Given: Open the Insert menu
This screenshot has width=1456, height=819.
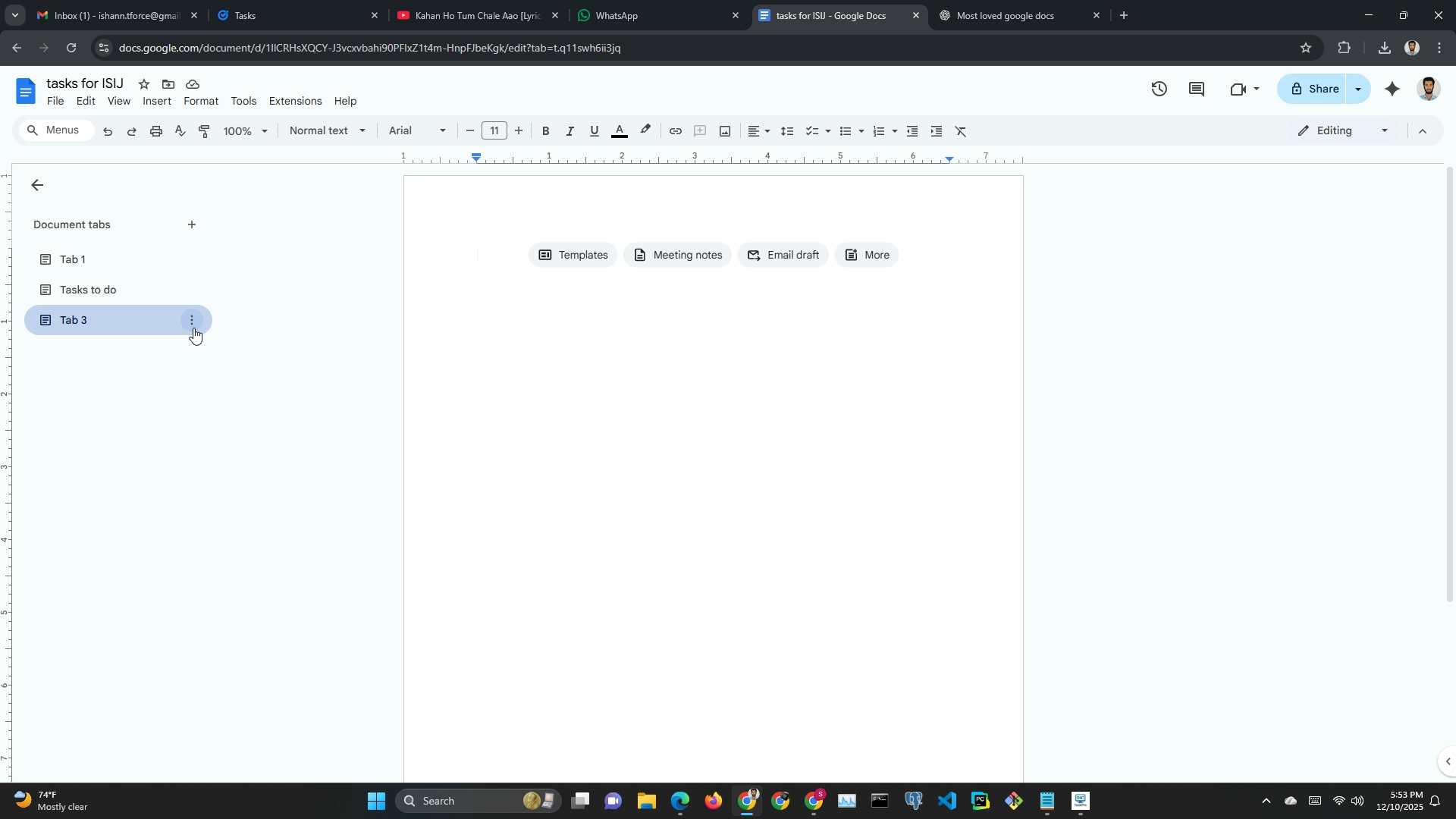Looking at the screenshot, I should click(x=157, y=101).
